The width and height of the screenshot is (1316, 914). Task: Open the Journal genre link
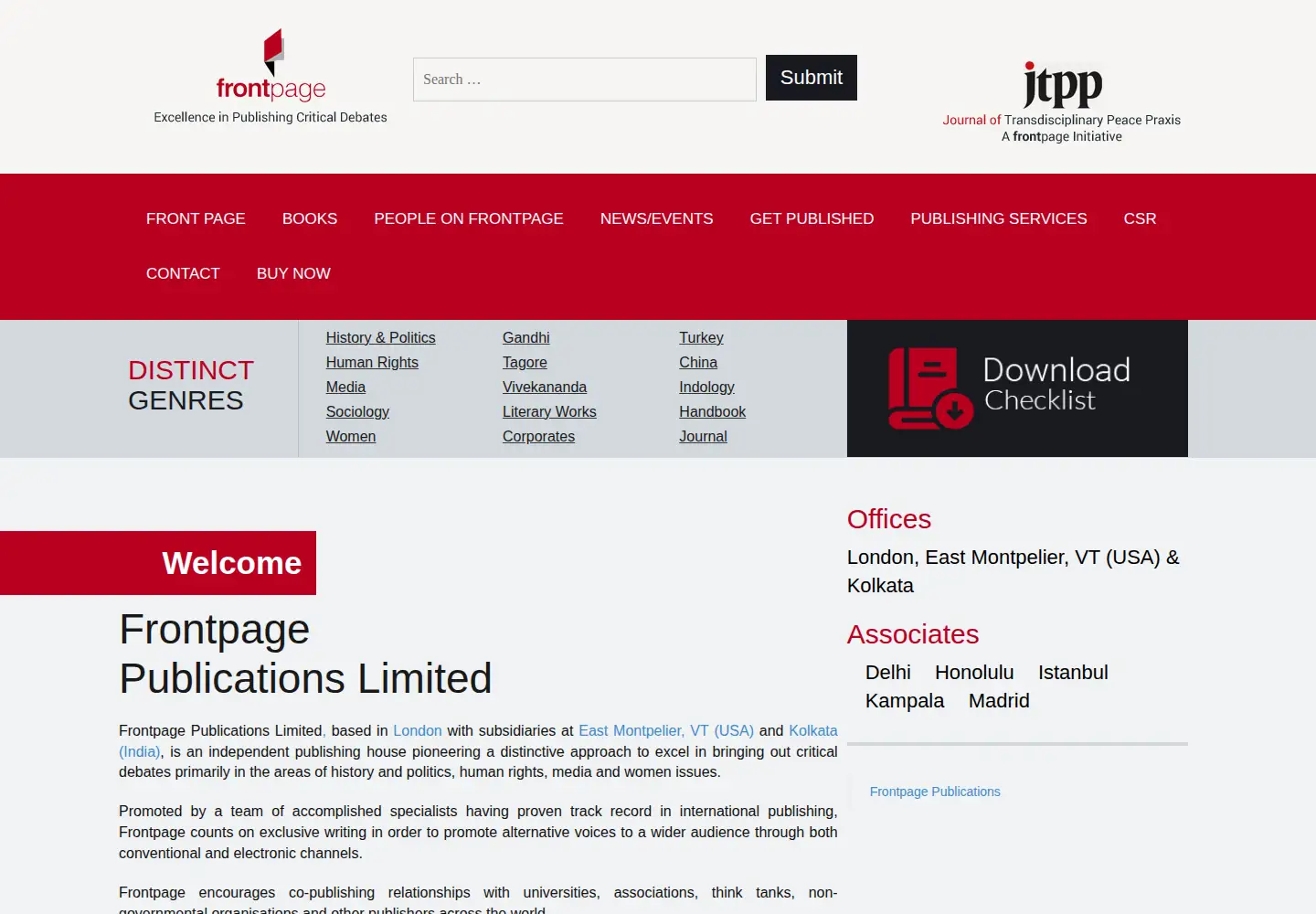click(703, 437)
